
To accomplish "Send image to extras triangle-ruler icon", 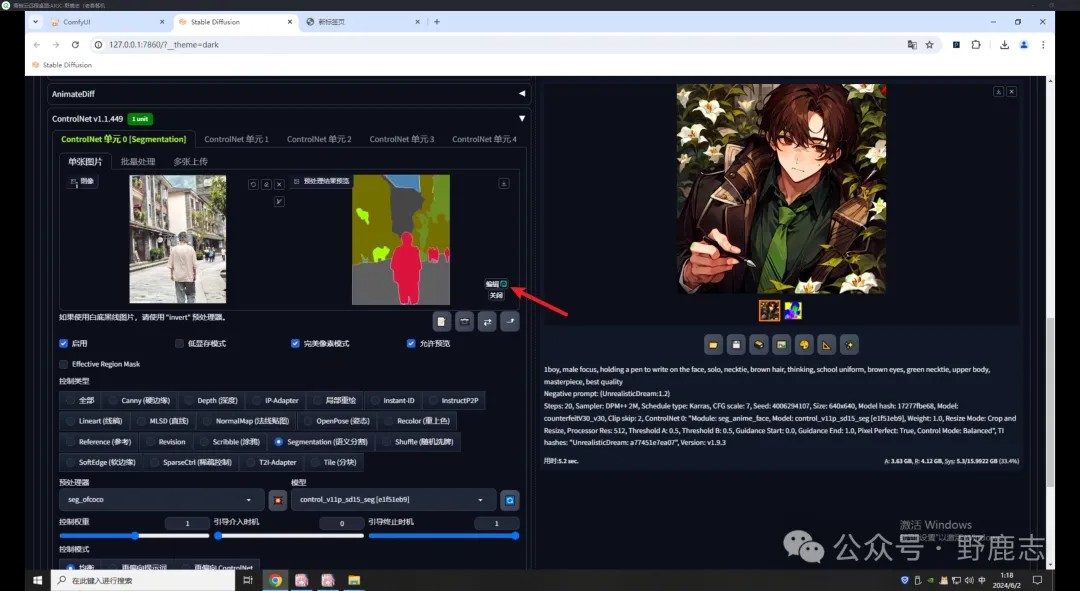I will click(x=827, y=344).
